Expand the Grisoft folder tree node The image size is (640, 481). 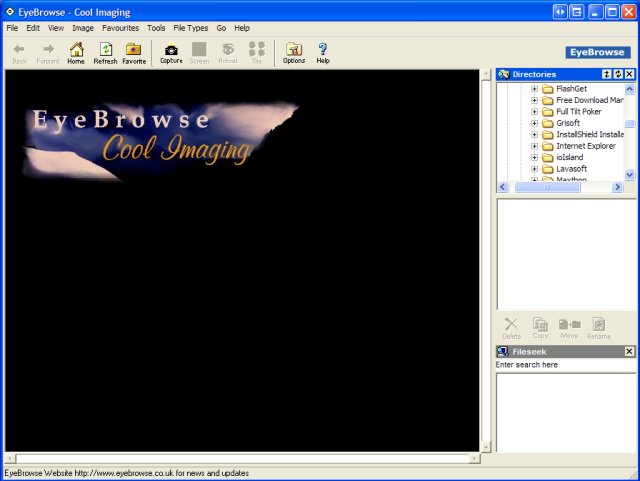point(535,123)
